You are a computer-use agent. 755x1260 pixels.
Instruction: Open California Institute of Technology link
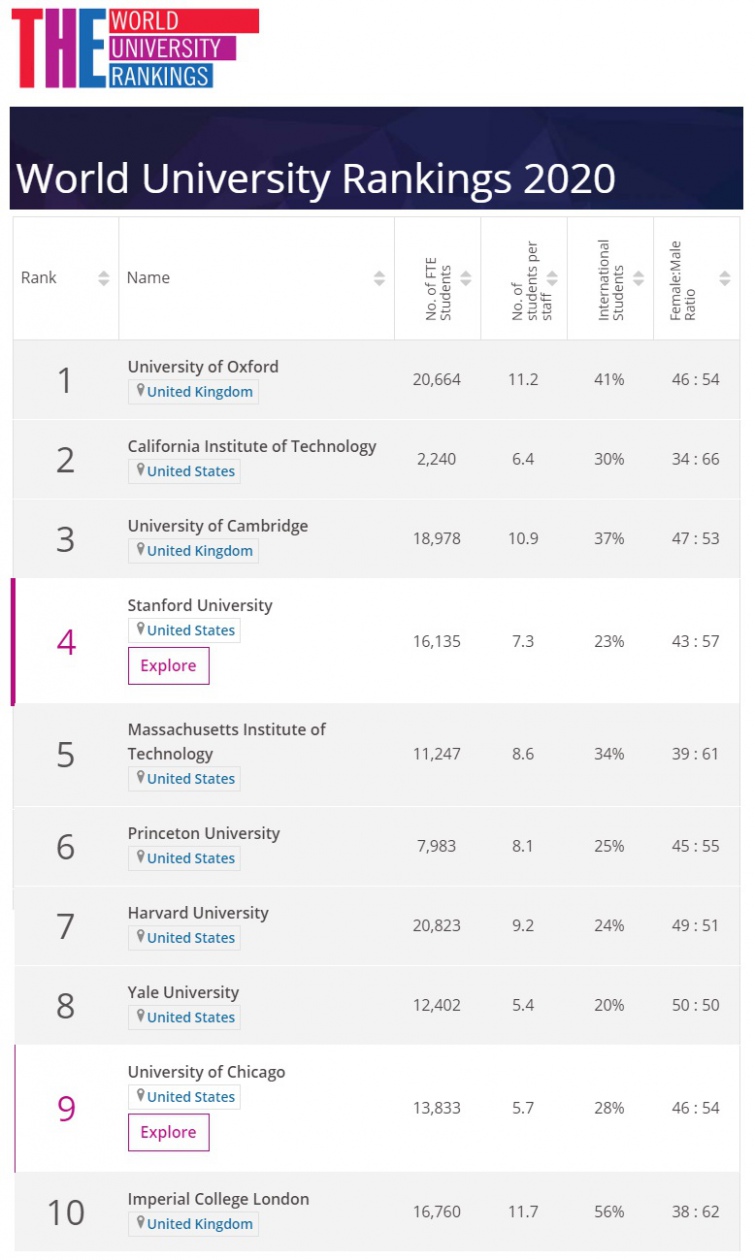coord(252,446)
